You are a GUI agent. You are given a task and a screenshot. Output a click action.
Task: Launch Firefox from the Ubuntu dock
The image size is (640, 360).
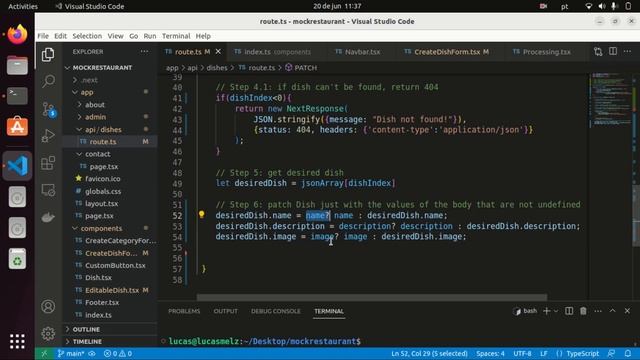pyautogui.click(x=17, y=35)
